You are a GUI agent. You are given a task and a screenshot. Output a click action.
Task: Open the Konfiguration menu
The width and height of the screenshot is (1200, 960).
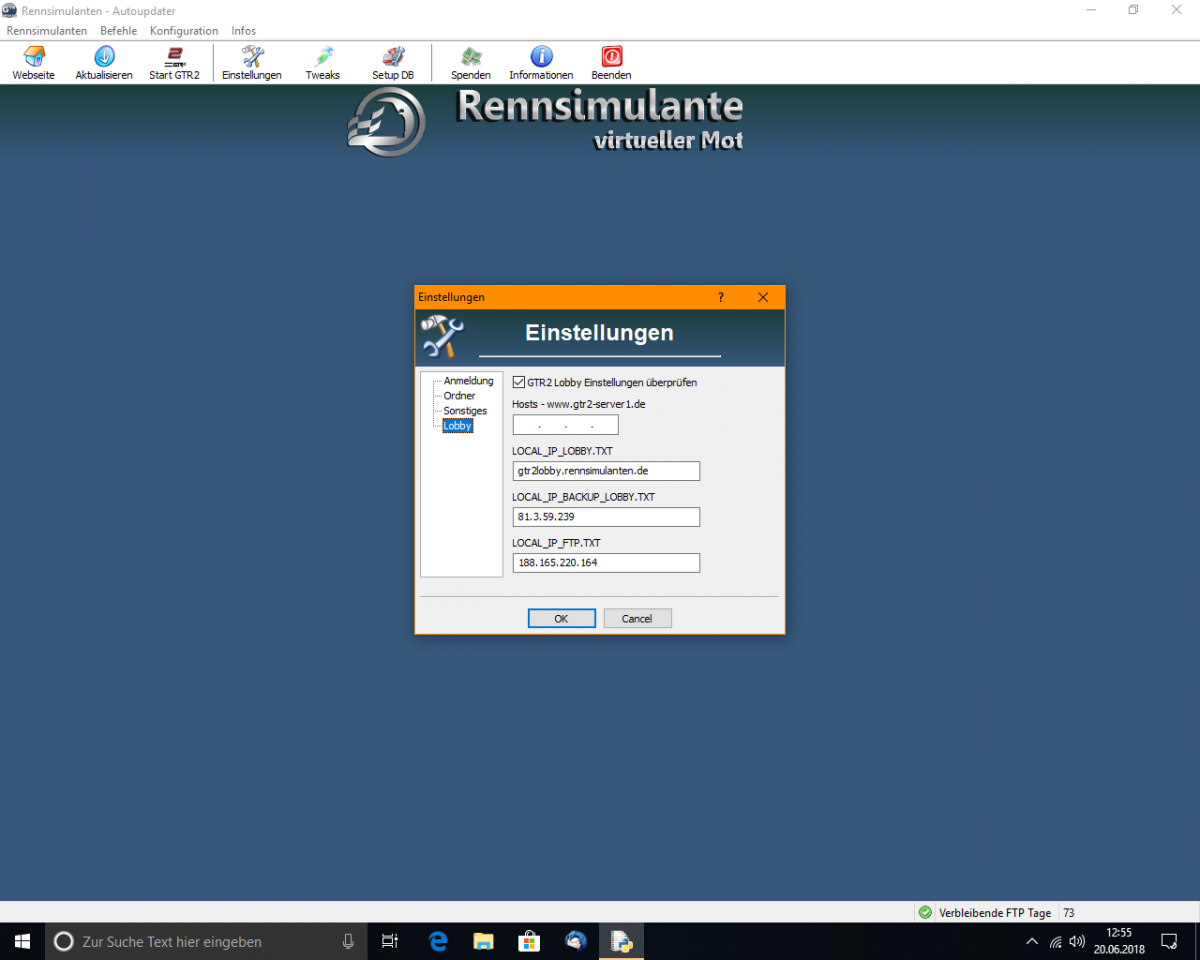click(x=184, y=31)
